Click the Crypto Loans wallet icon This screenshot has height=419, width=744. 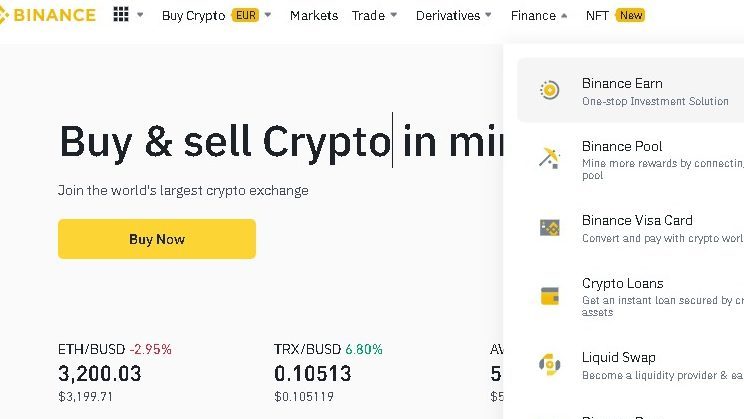(x=549, y=296)
